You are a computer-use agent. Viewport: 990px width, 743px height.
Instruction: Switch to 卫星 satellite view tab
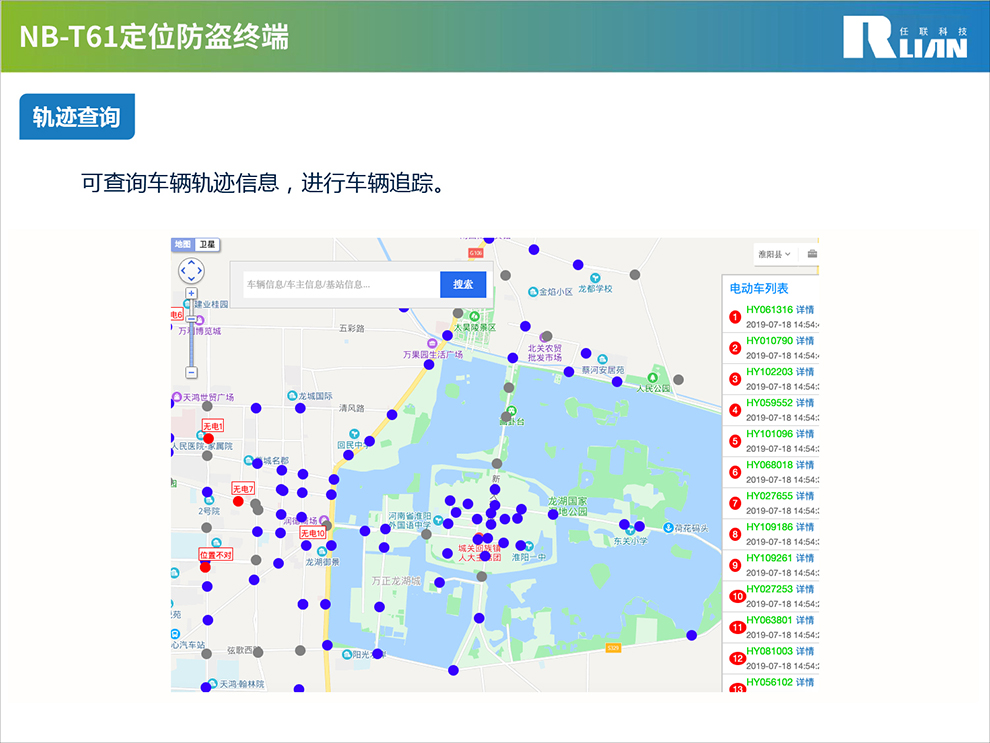pyautogui.click(x=207, y=244)
